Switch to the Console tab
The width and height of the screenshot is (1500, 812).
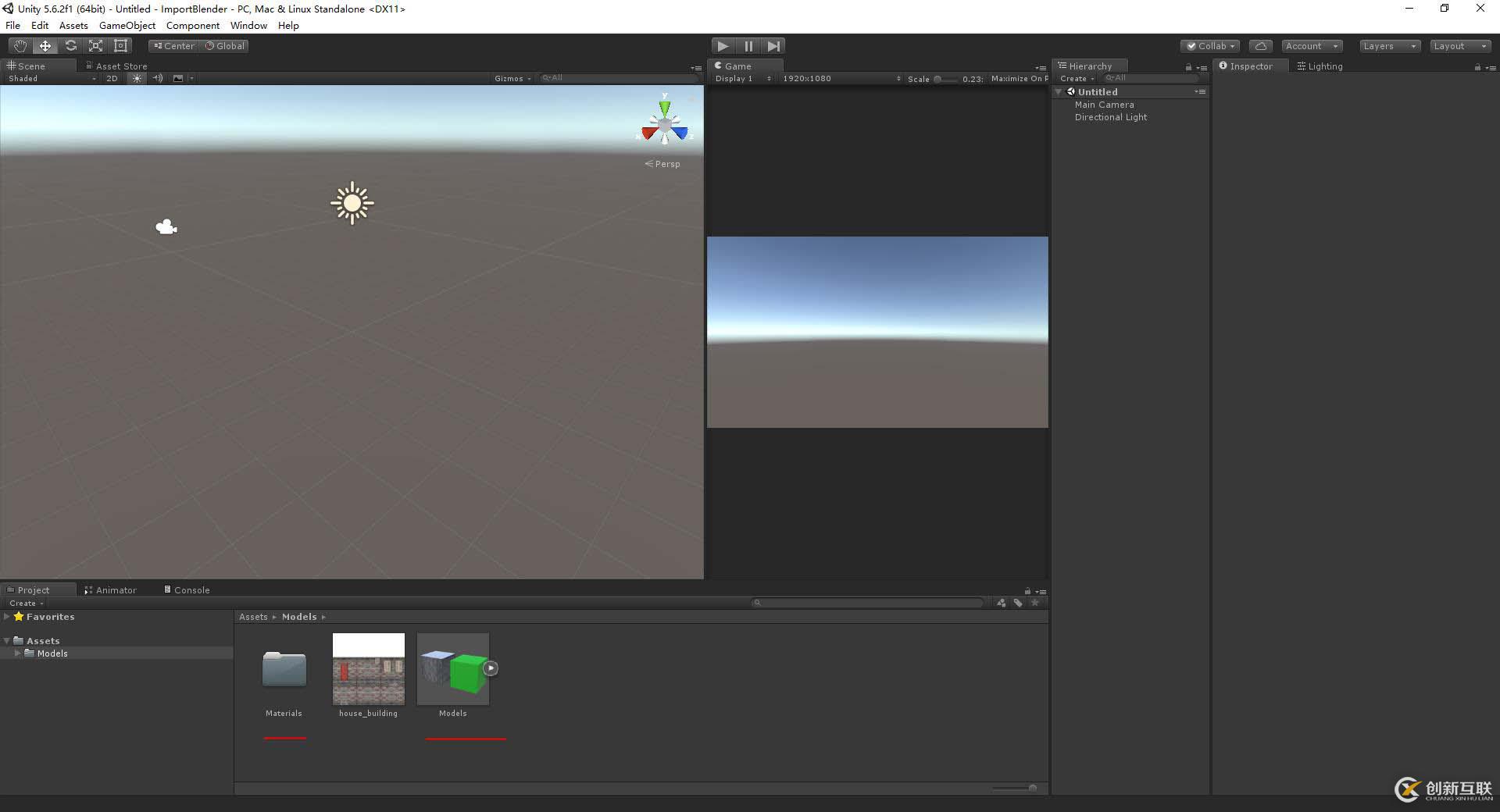click(187, 589)
